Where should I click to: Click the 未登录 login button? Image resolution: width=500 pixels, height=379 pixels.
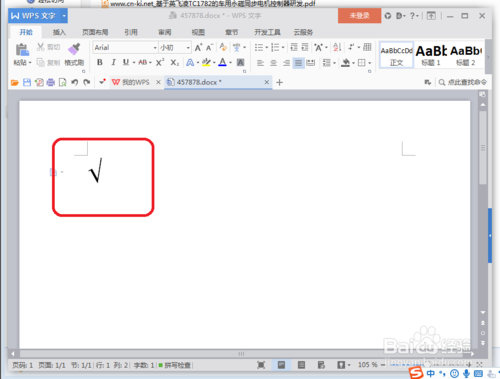[359, 16]
